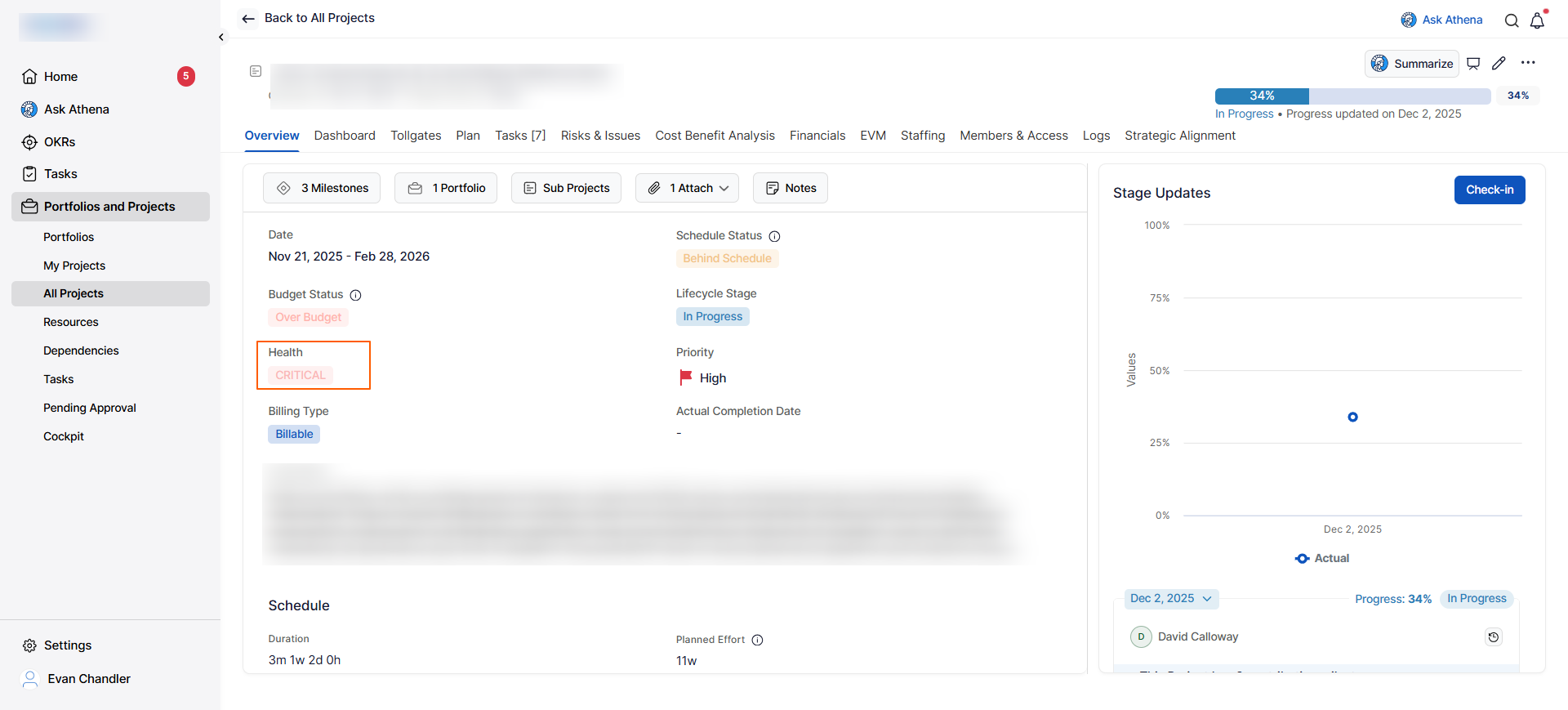Open Dependencies in the sidebar
The height and width of the screenshot is (710, 1568).
81,351
